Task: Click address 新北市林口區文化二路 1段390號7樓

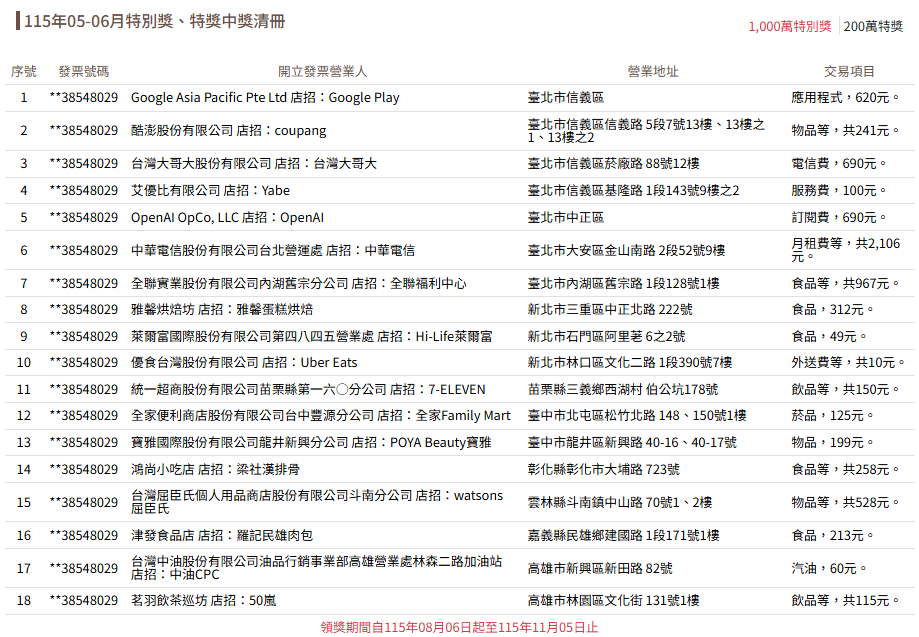Action: pos(629,363)
